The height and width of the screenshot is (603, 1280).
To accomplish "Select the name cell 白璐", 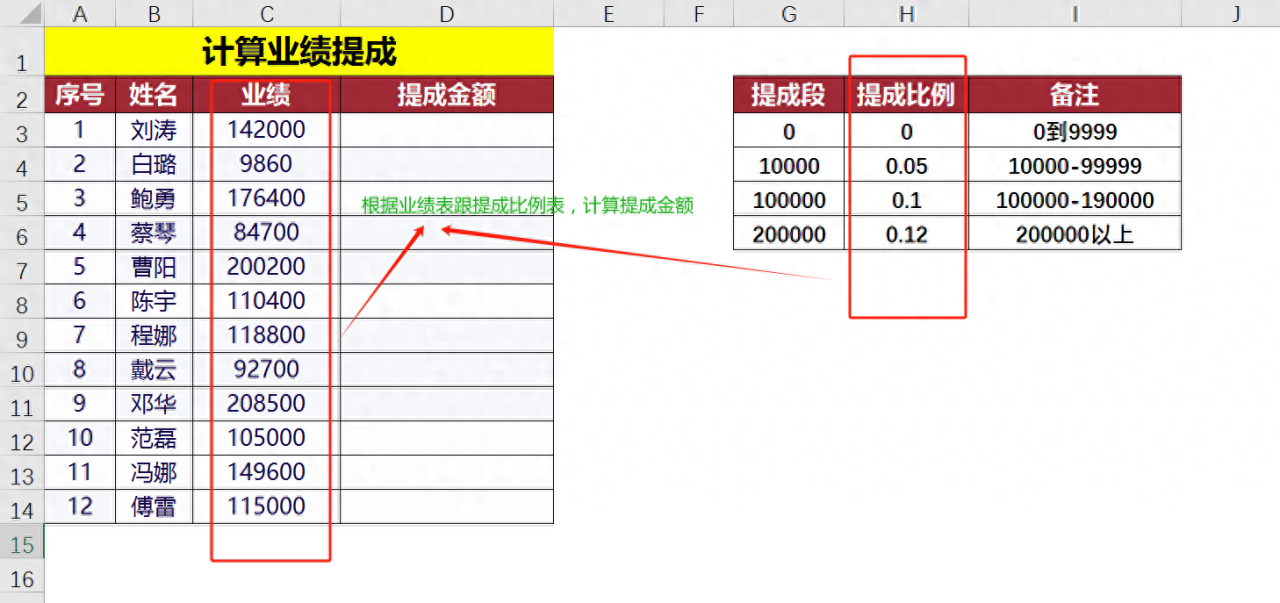I will (154, 164).
